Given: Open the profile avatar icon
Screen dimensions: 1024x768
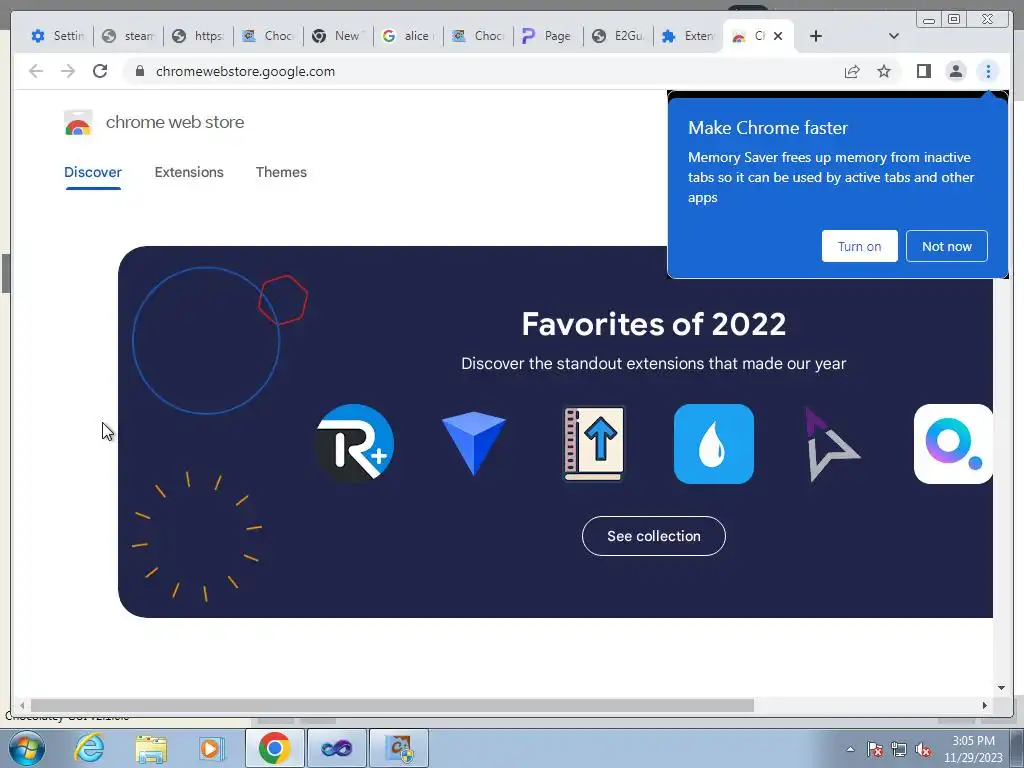Looking at the screenshot, I should click(955, 71).
